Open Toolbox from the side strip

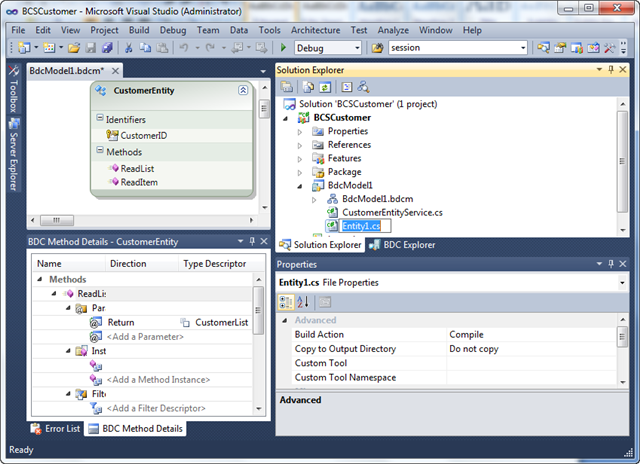13,89
